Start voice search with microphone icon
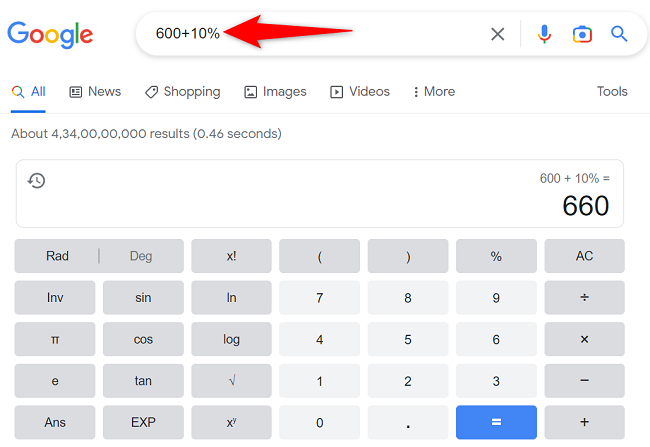The height and width of the screenshot is (447, 650). tap(544, 35)
